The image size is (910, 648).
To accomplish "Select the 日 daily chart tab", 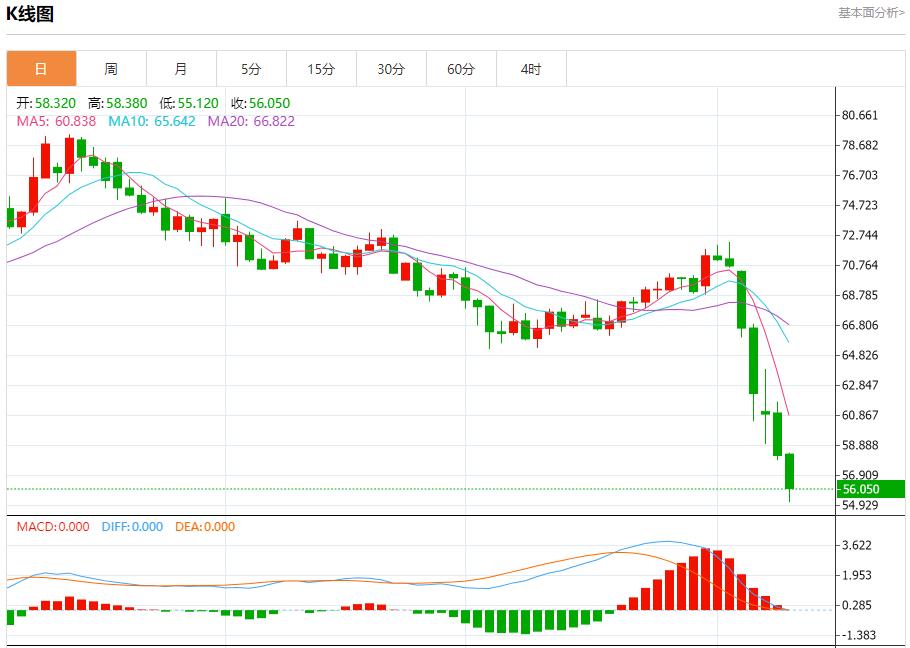I will 41,69.
